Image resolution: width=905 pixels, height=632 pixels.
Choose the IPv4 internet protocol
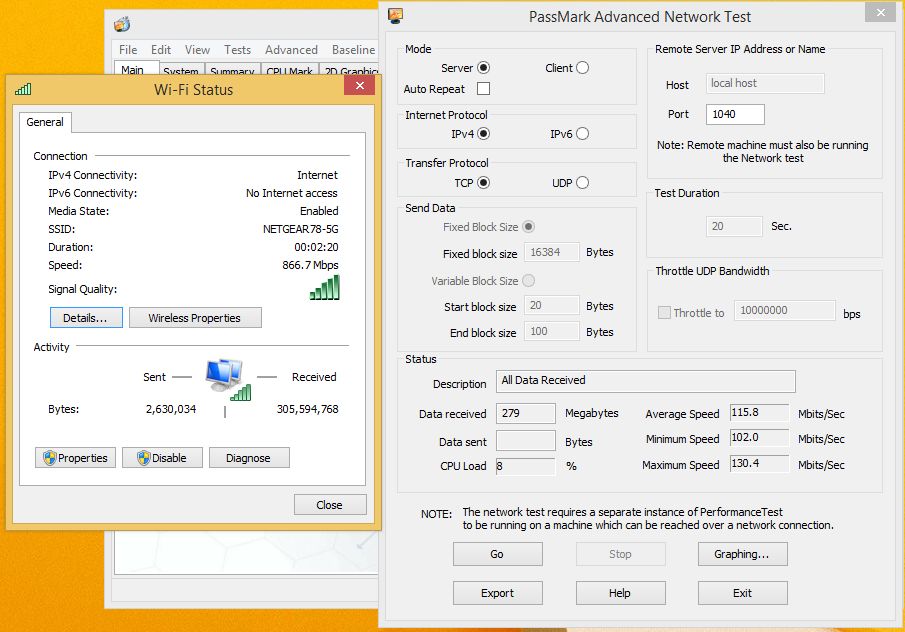[x=484, y=134]
